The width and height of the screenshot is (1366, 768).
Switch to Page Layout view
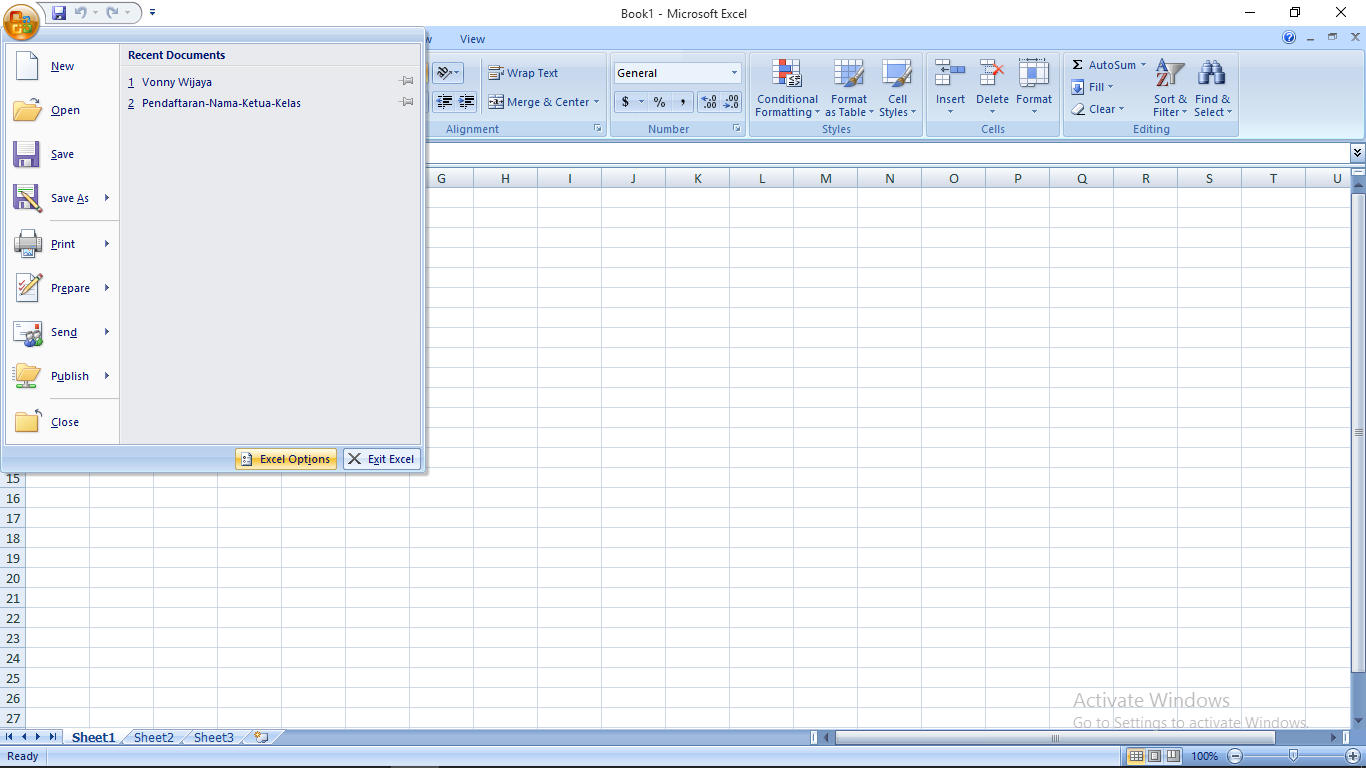(x=1154, y=756)
